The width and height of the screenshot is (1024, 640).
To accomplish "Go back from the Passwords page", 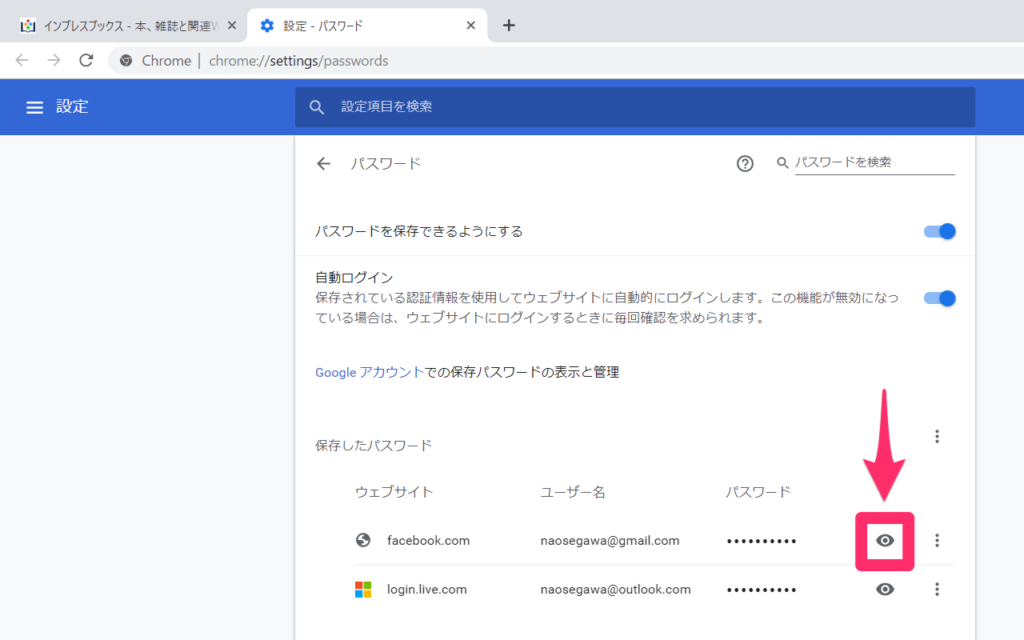I will (x=323, y=164).
